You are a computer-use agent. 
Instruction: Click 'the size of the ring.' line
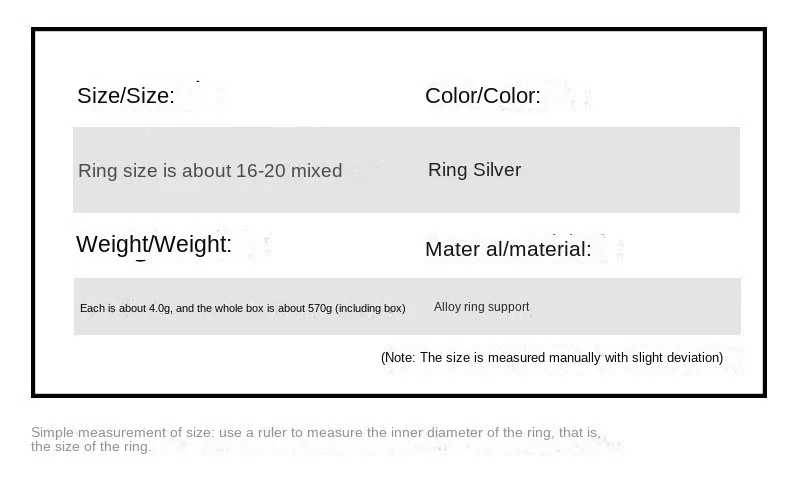coord(91,447)
